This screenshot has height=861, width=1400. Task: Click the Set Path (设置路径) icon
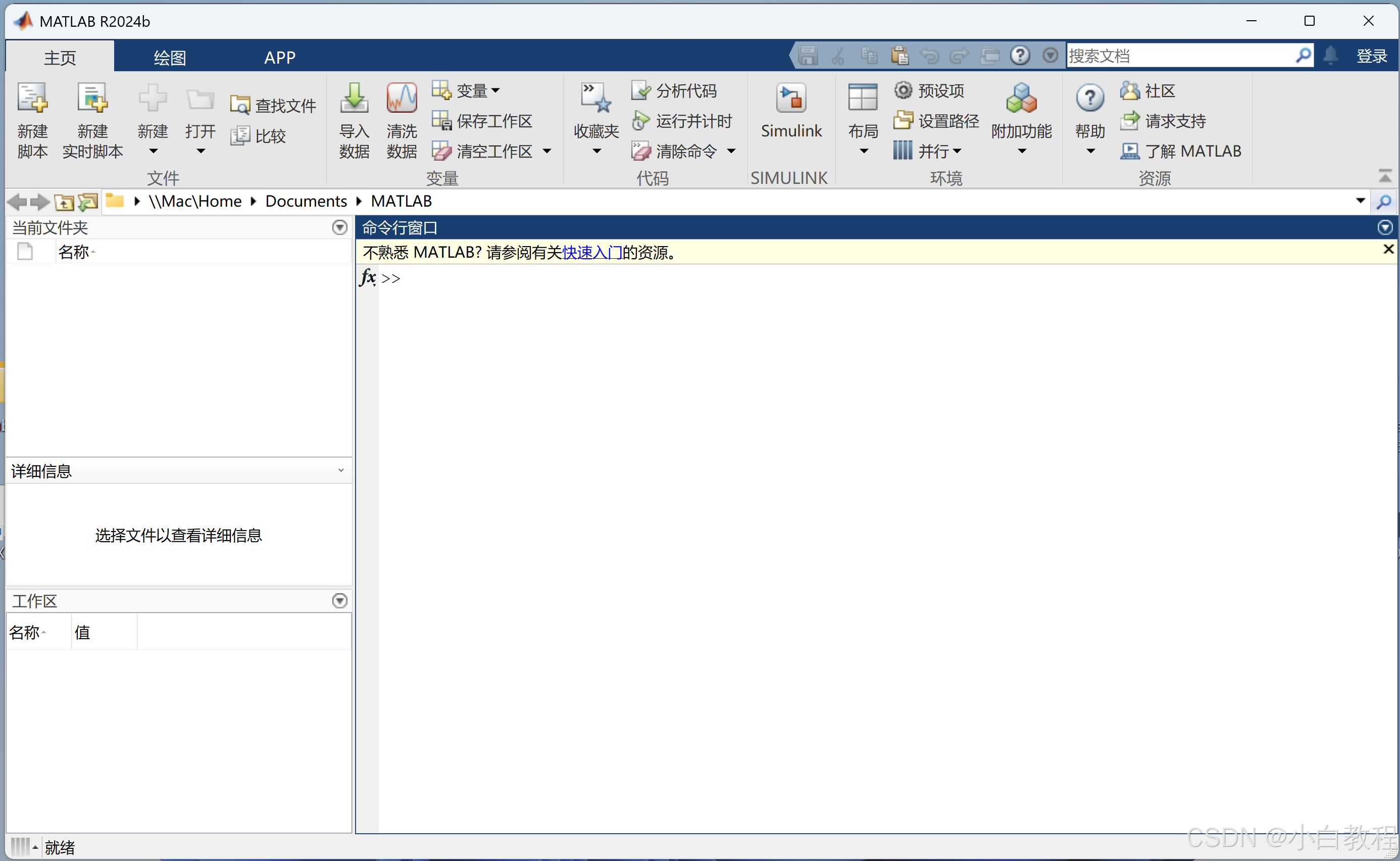click(903, 120)
